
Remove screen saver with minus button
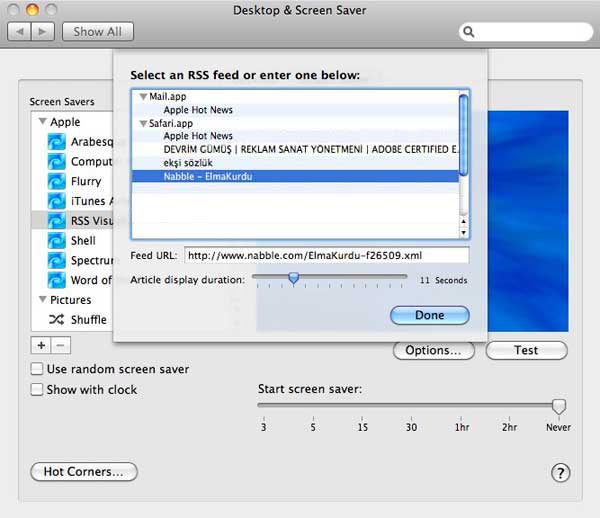tap(60, 345)
